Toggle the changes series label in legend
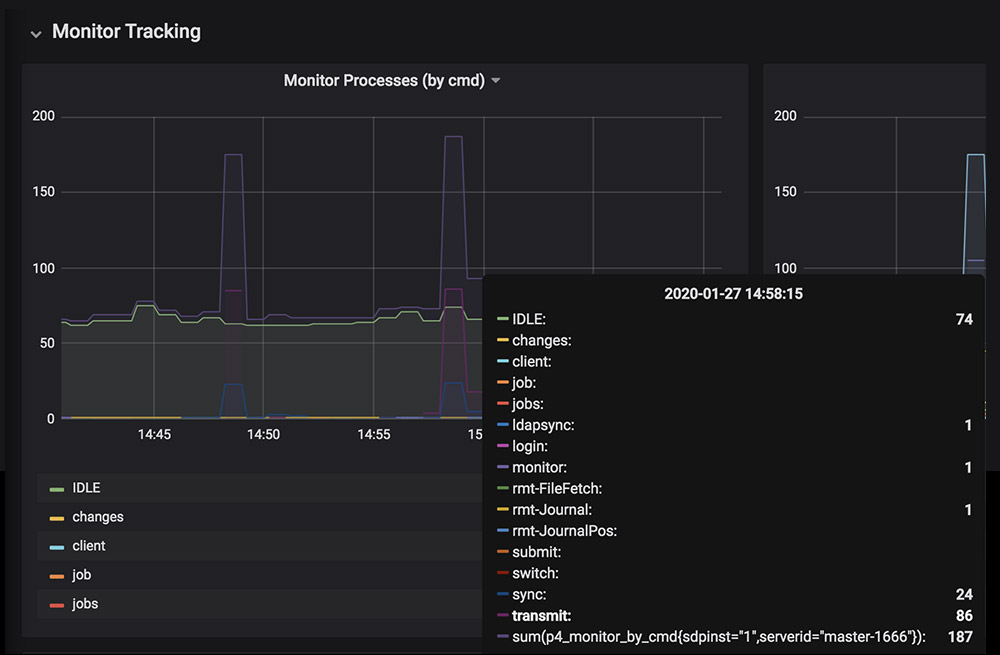 [98, 517]
